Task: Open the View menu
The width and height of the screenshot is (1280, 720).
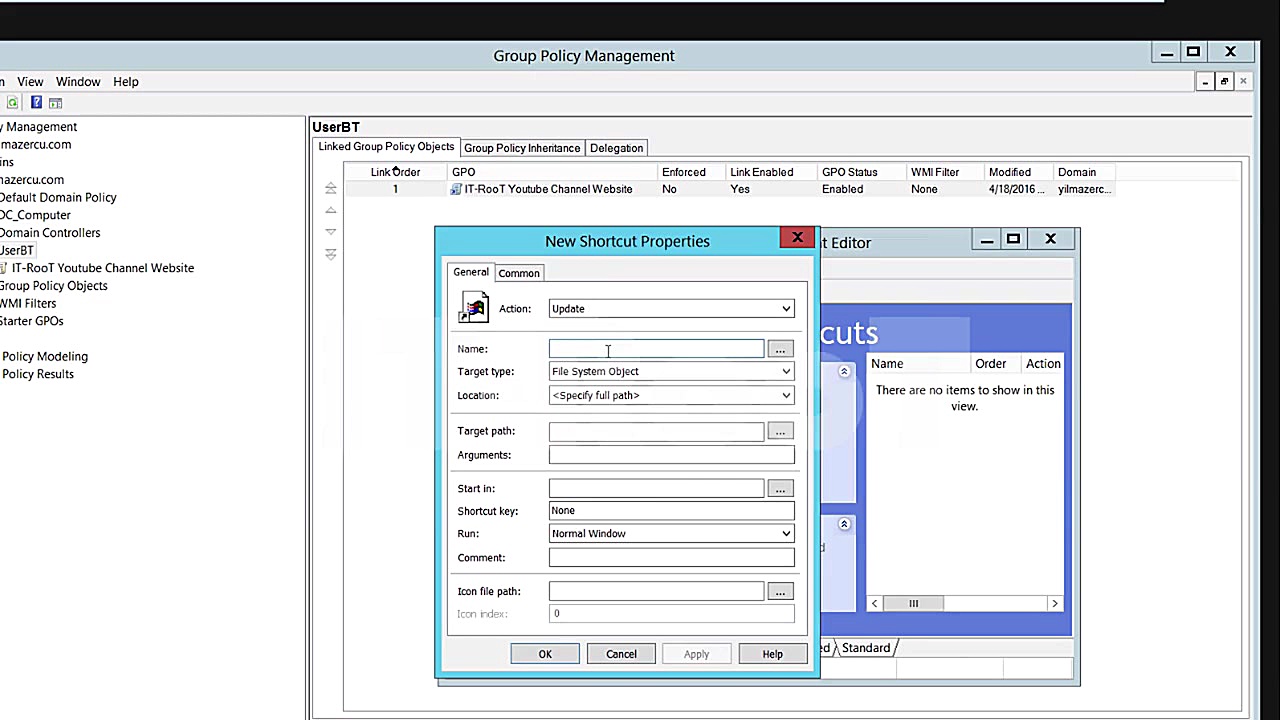Action: pos(30,82)
